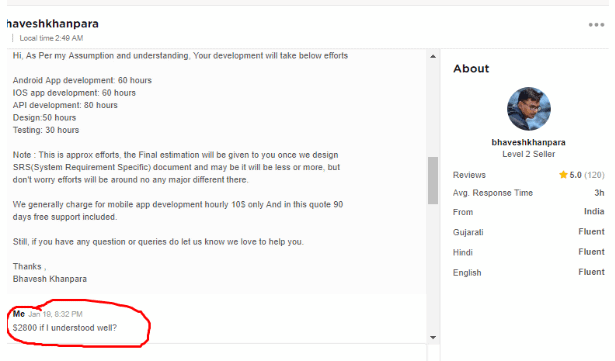Click the 'From' label
The image size is (615, 361).
[x=463, y=212]
